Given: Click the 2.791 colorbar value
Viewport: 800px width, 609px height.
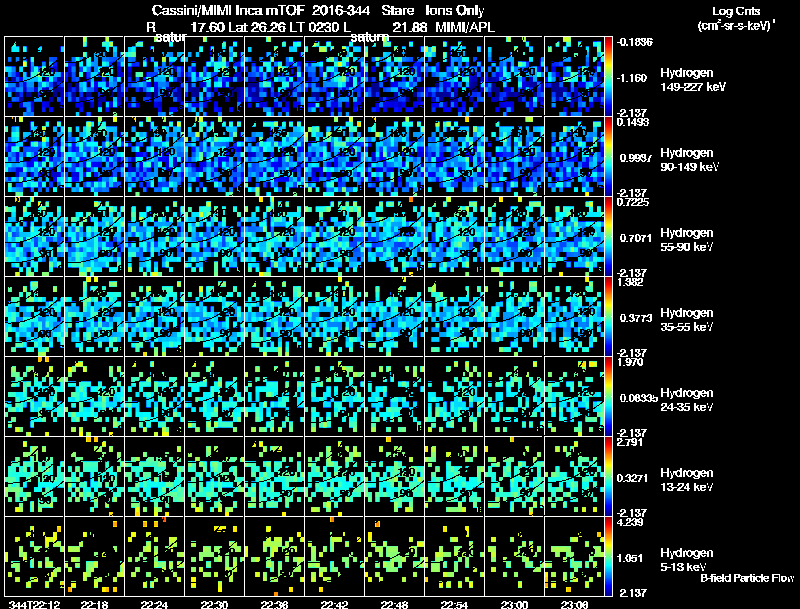Looking at the screenshot, I should pos(631,442).
